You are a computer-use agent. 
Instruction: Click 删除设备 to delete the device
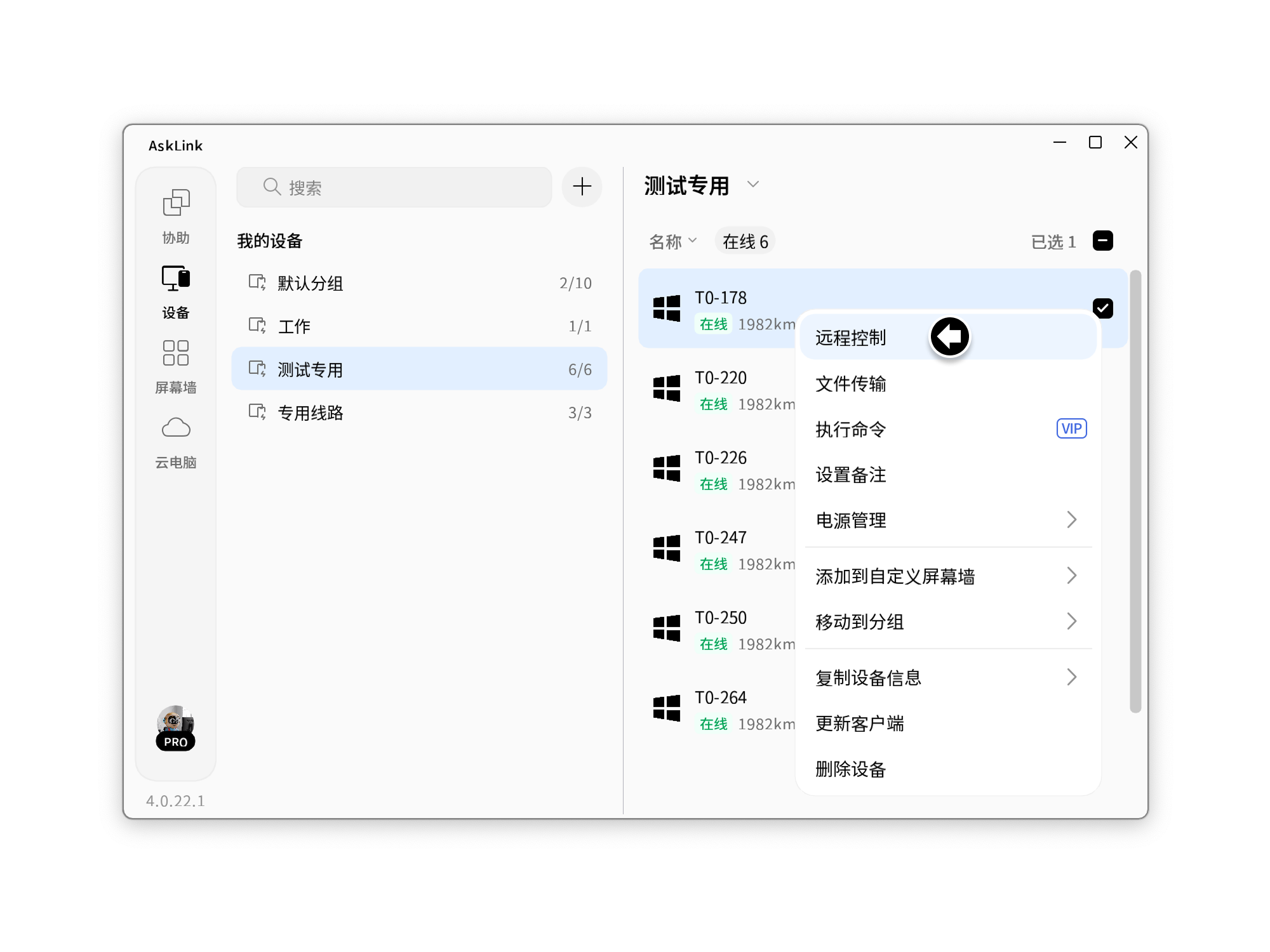[x=852, y=769]
